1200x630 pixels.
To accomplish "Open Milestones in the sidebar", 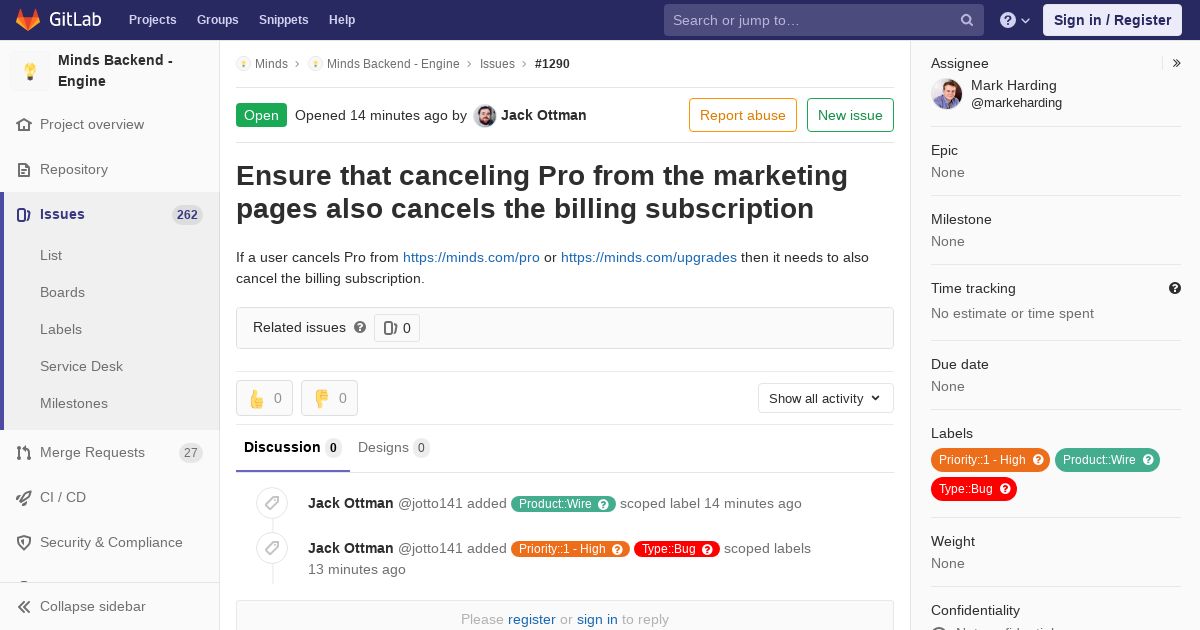I will [x=74, y=404].
